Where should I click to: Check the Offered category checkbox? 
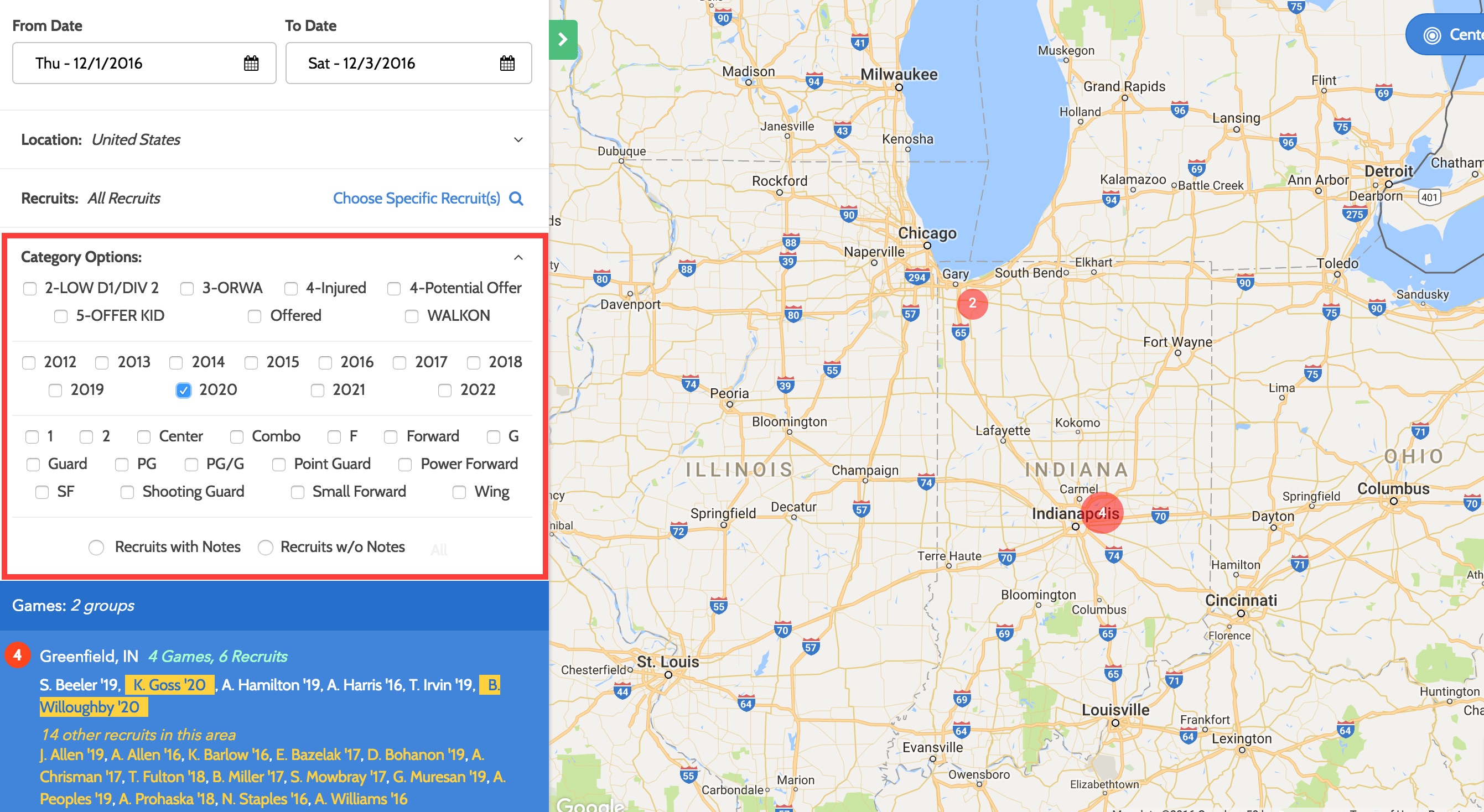254,316
